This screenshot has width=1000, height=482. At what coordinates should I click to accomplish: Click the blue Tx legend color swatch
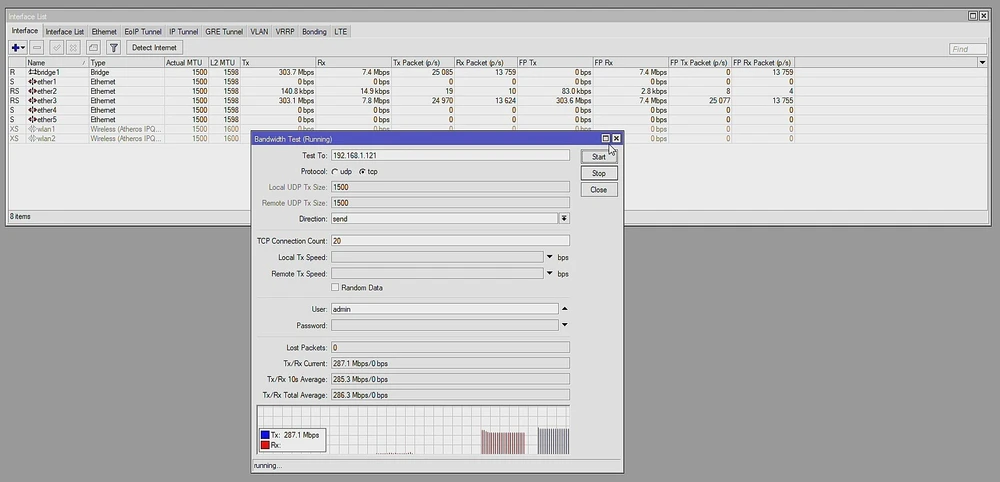pyautogui.click(x=264, y=436)
